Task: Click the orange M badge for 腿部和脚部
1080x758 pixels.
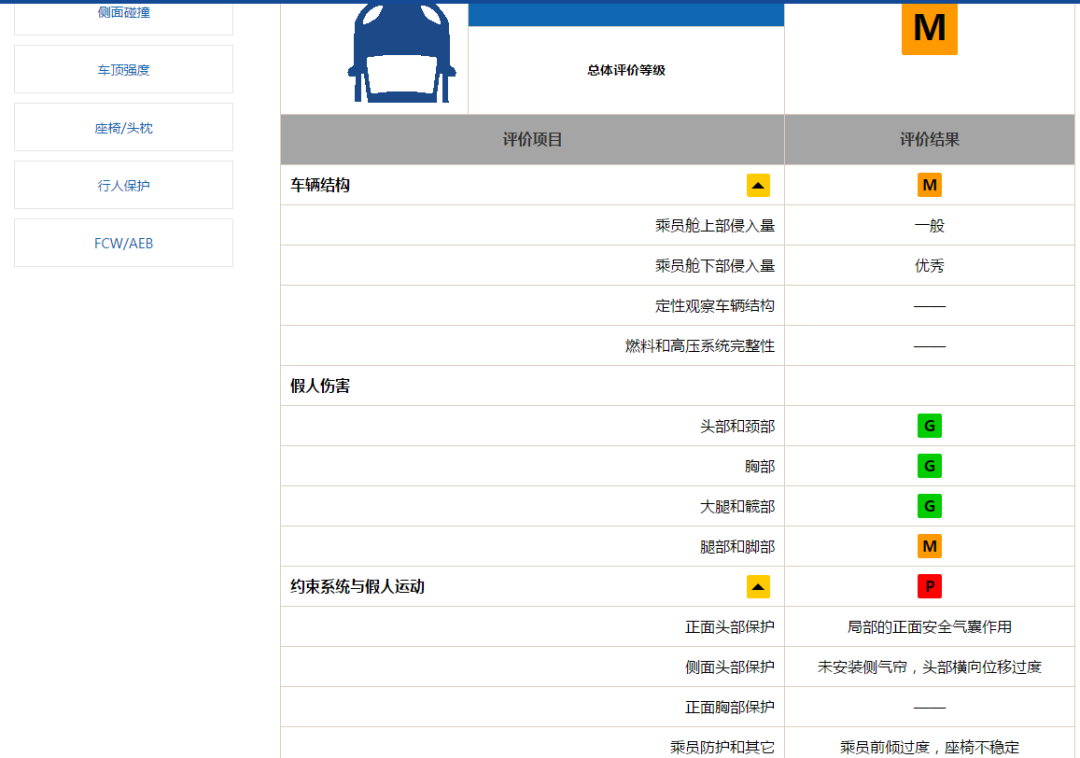Action: tap(929, 546)
